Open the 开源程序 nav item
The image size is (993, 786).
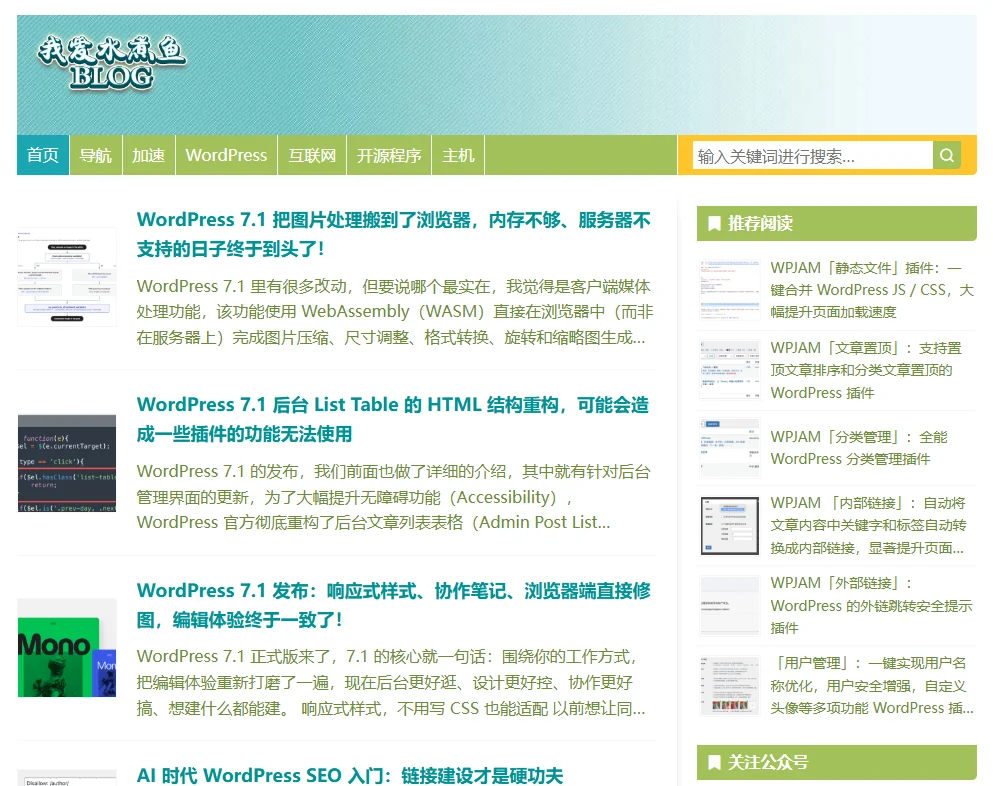389,155
